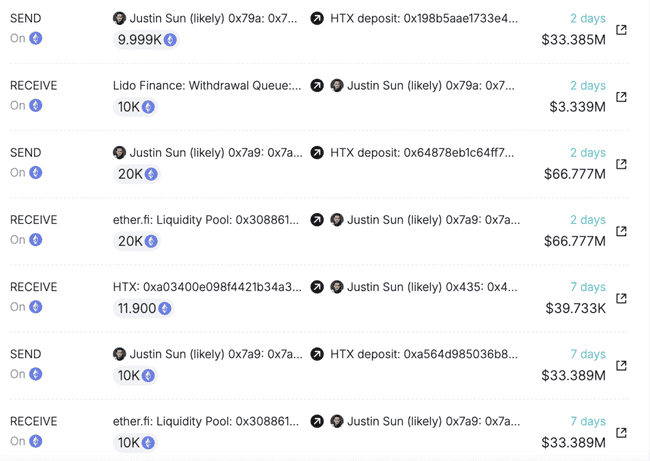Image resolution: width=650 pixels, height=461 pixels.
Task: Open external link for $39.733K transaction
Action: (621, 298)
